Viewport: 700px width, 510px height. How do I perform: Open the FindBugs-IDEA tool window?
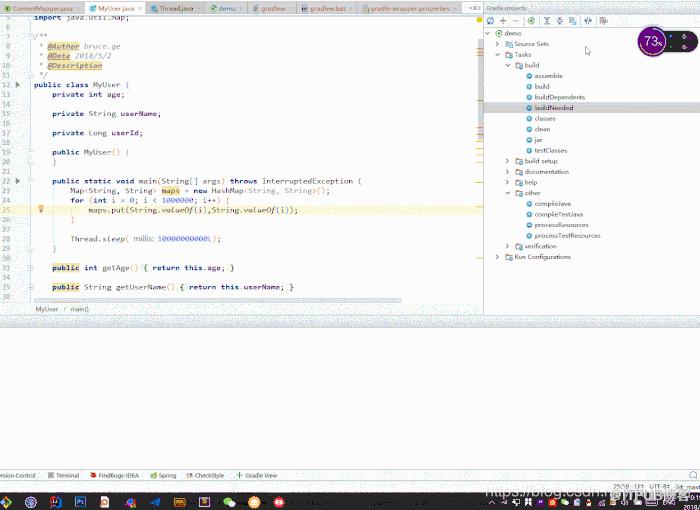click(115, 475)
